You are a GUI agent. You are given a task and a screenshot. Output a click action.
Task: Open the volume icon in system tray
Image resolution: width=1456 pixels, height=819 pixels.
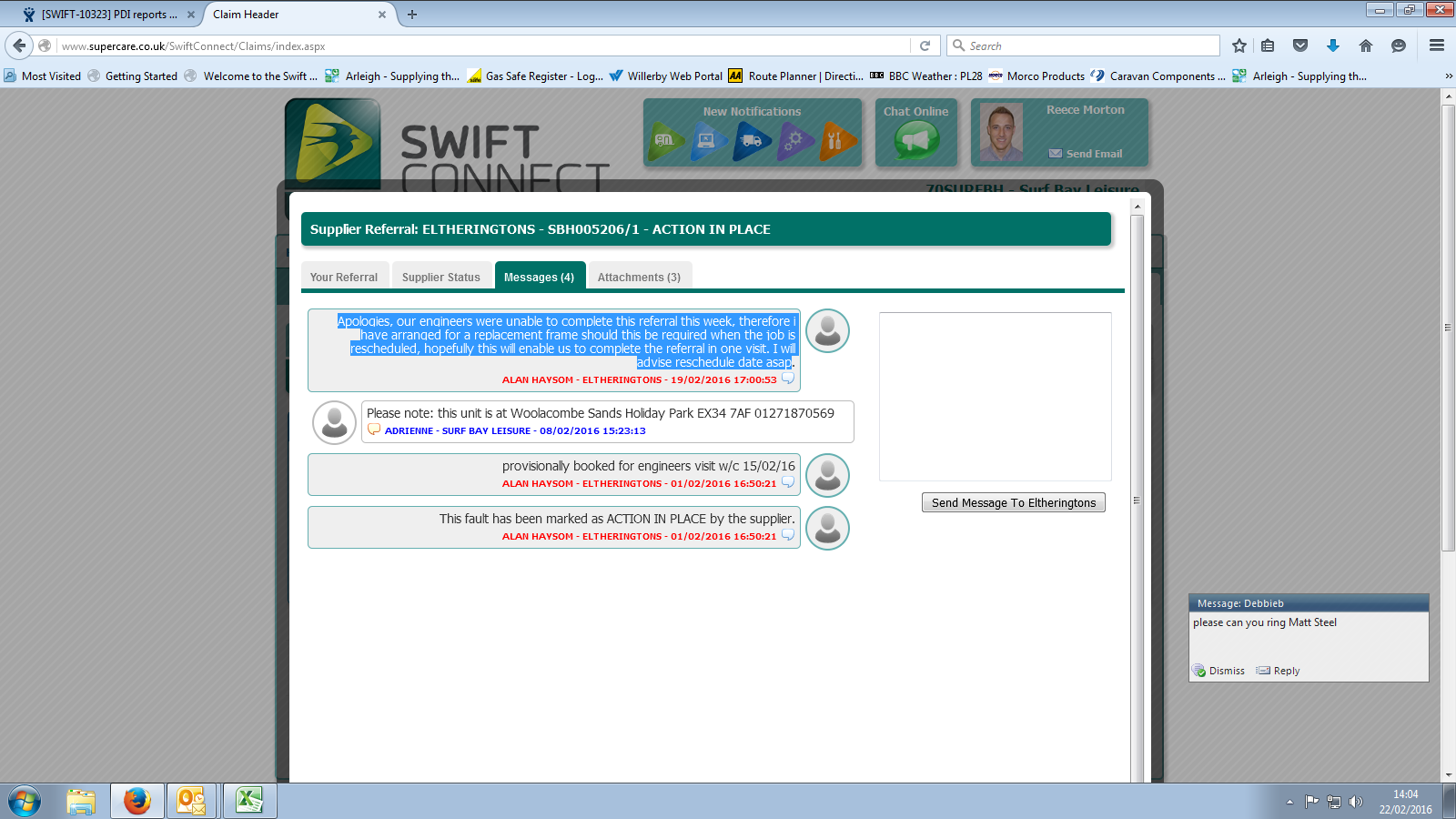tap(1356, 802)
